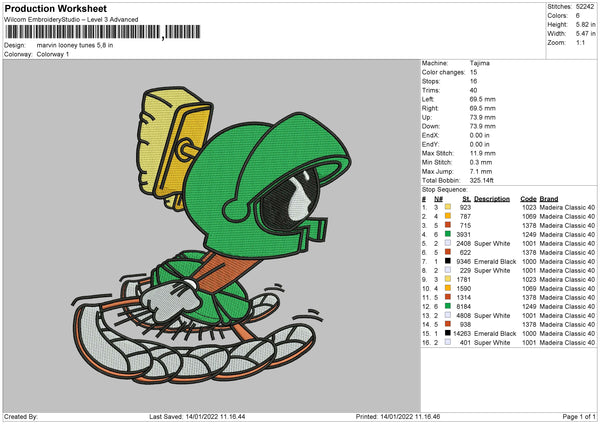The height and width of the screenshot is (424, 600).
Task: Click the 'Color changes:' label
Action: [x=443, y=72]
